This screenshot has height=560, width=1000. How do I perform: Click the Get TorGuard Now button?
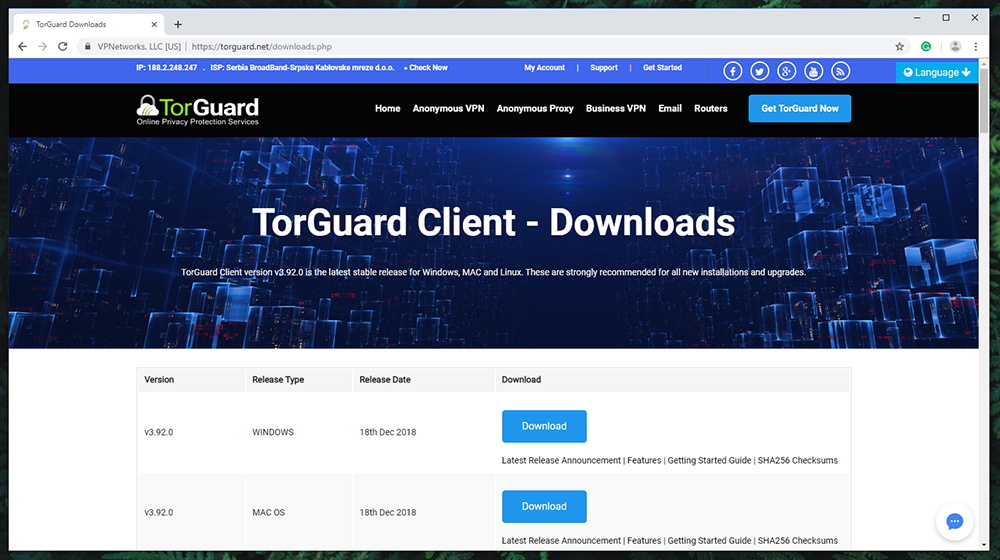(799, 109)
